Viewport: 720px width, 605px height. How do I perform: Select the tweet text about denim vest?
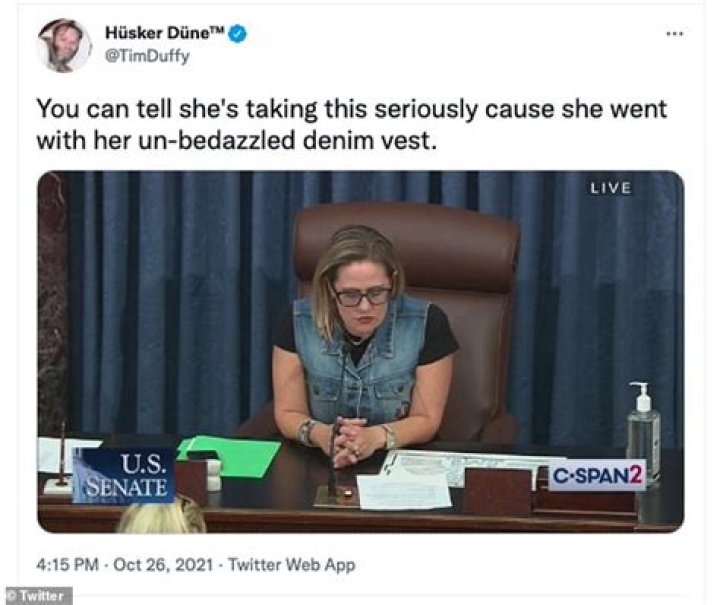(x=351, y=124)
